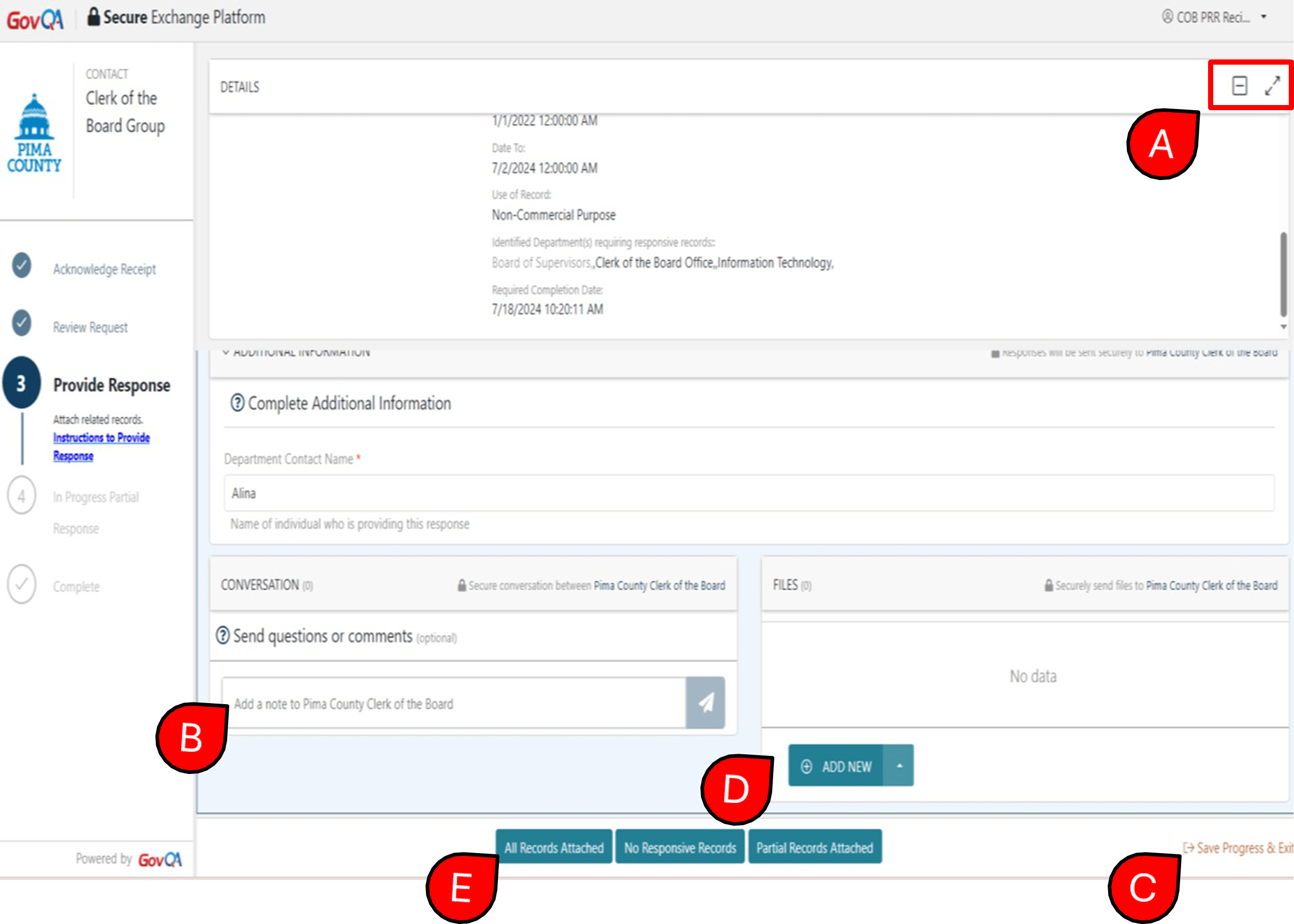The width and height of the screenshot is (1294, 924).
Task: Collapse the Additional Information section chevron
Action: point(226,352)
